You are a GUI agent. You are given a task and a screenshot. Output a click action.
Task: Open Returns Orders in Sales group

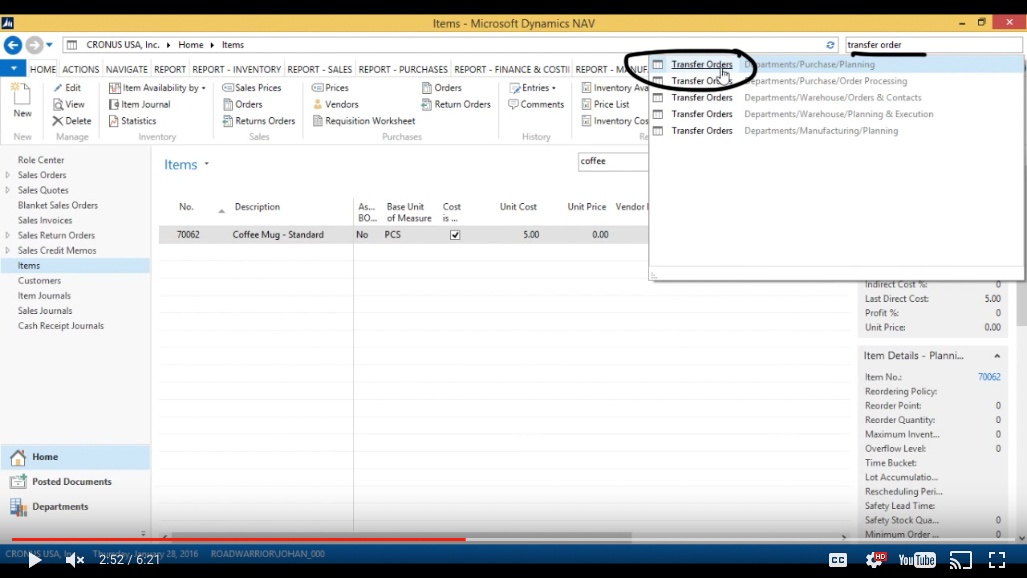point(259,121)
